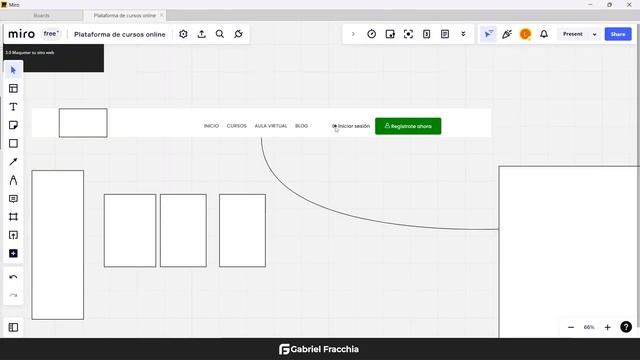Zoom out with minus button

[x=571, y=327]
